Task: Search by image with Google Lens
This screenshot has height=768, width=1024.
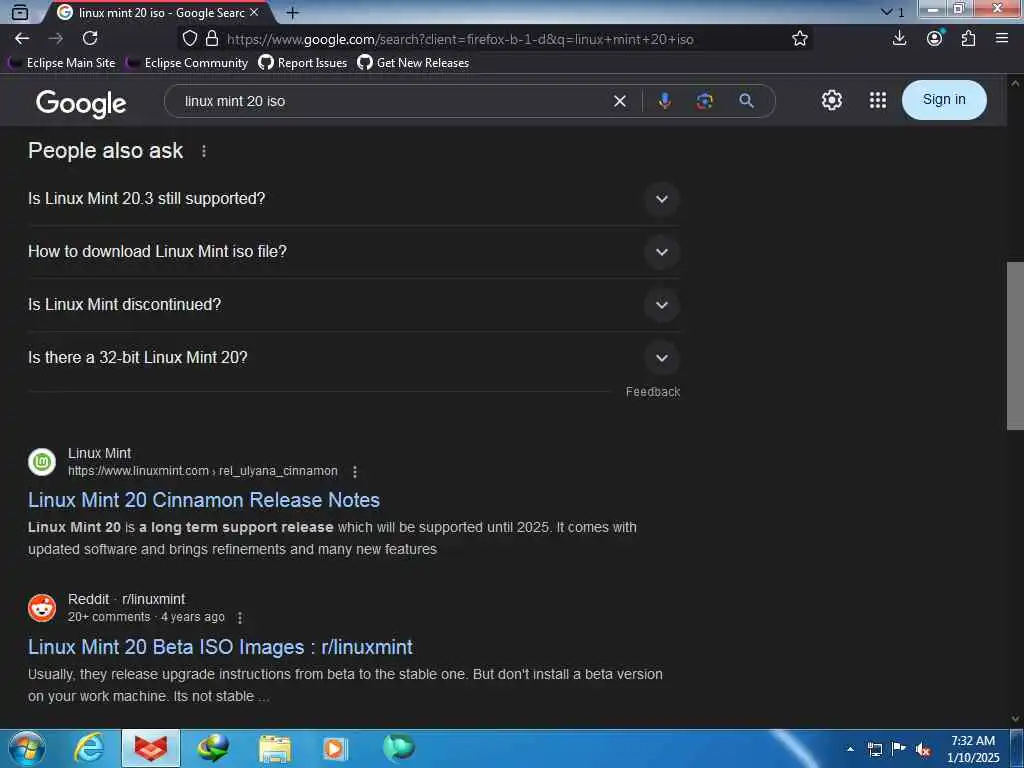Action: click(x=705, y=101)
